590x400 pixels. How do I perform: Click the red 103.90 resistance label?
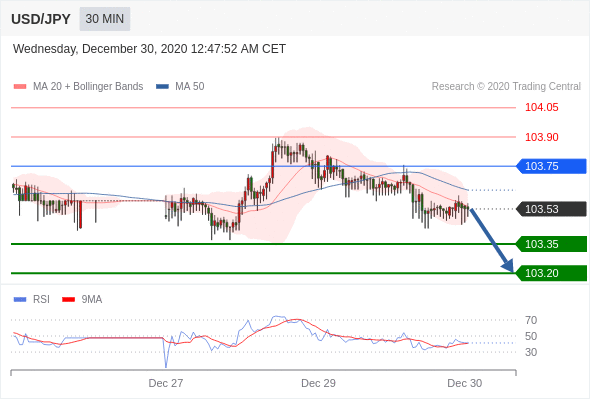(x=542, y=137)
